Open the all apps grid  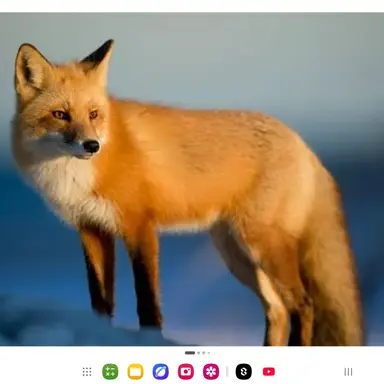click(x=87, y=372)
